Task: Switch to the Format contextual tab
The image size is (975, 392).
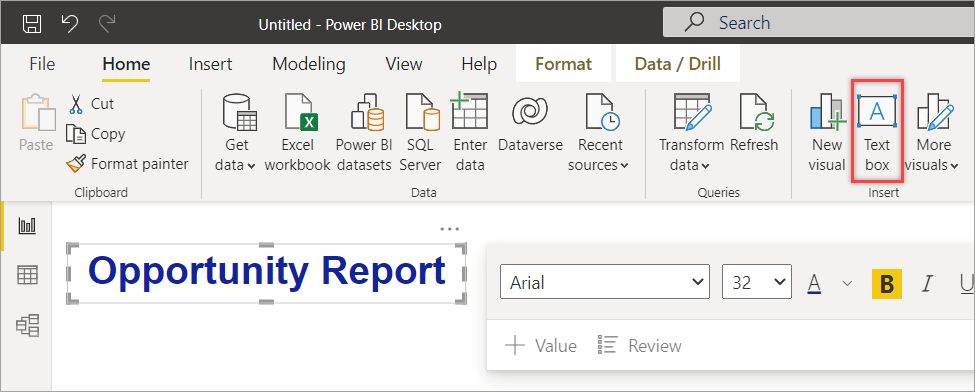Action: tap(563, 64)
